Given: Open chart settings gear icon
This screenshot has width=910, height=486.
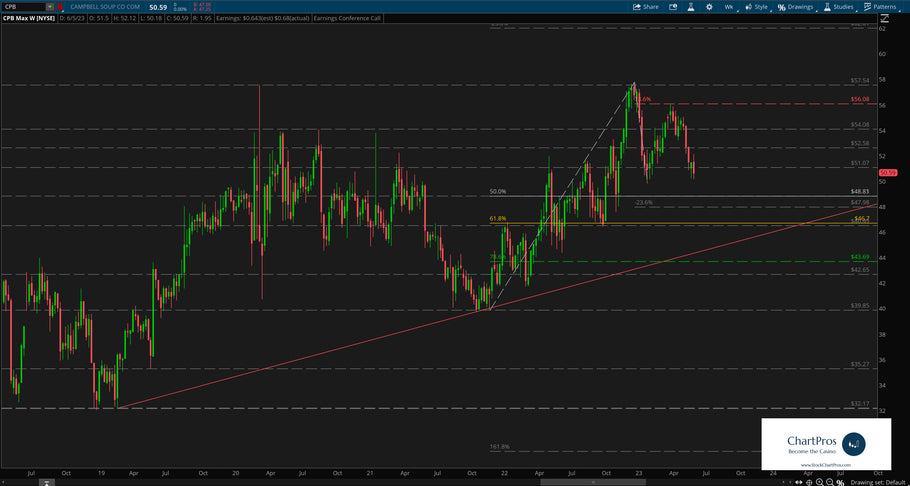Looking at the screenshot, I should tap(709, 7).
